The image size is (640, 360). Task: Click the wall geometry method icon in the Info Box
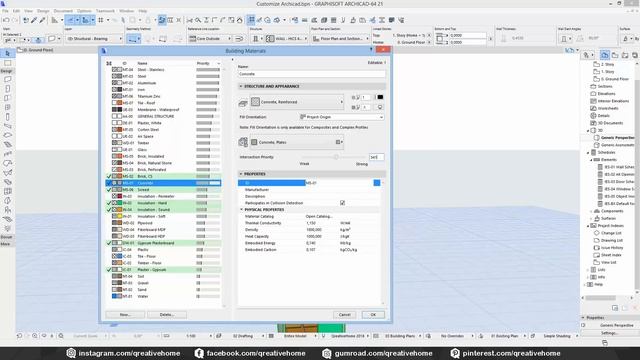[x=132, y=39]
